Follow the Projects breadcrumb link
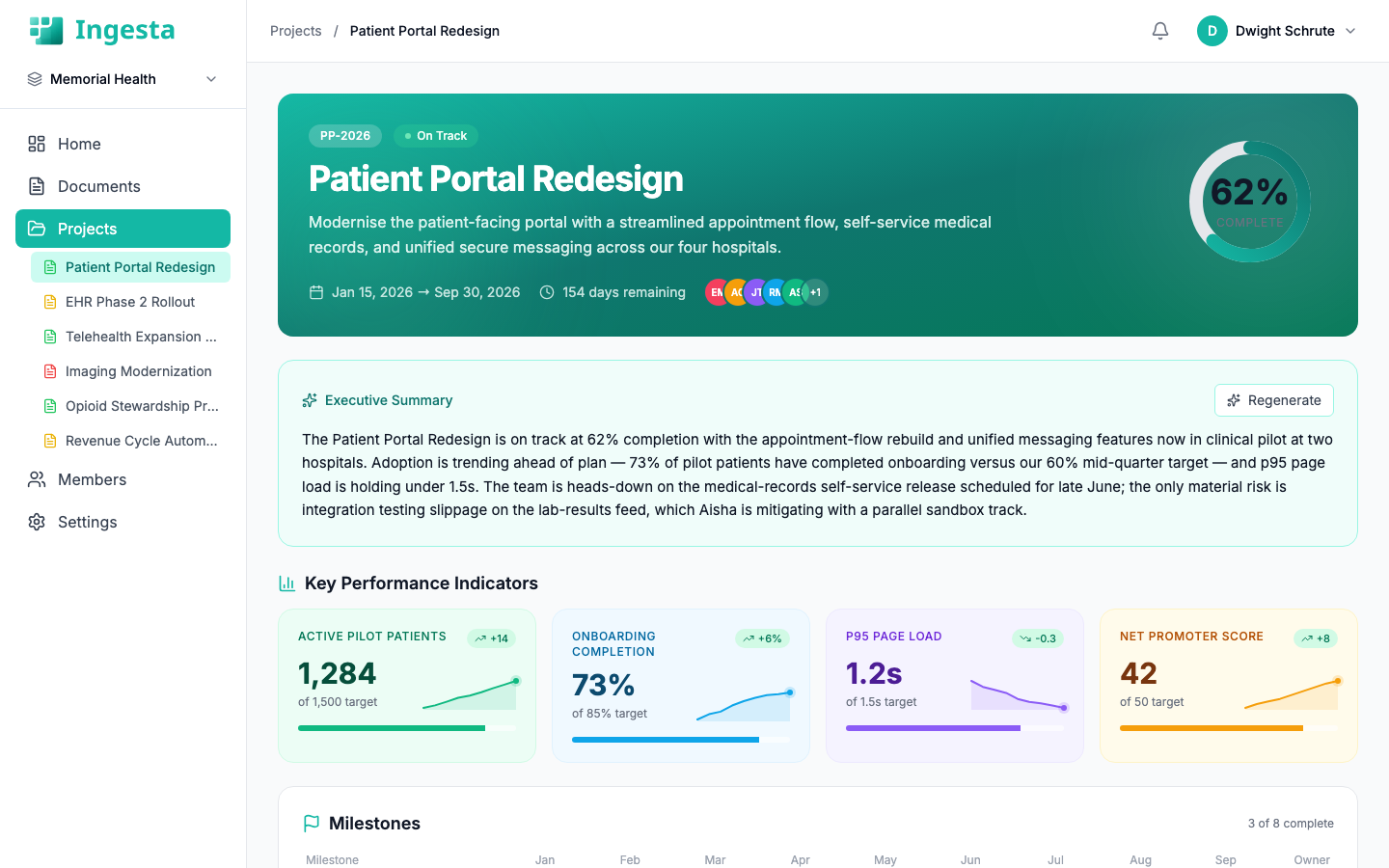1389x868 pixels. (295, 30)
